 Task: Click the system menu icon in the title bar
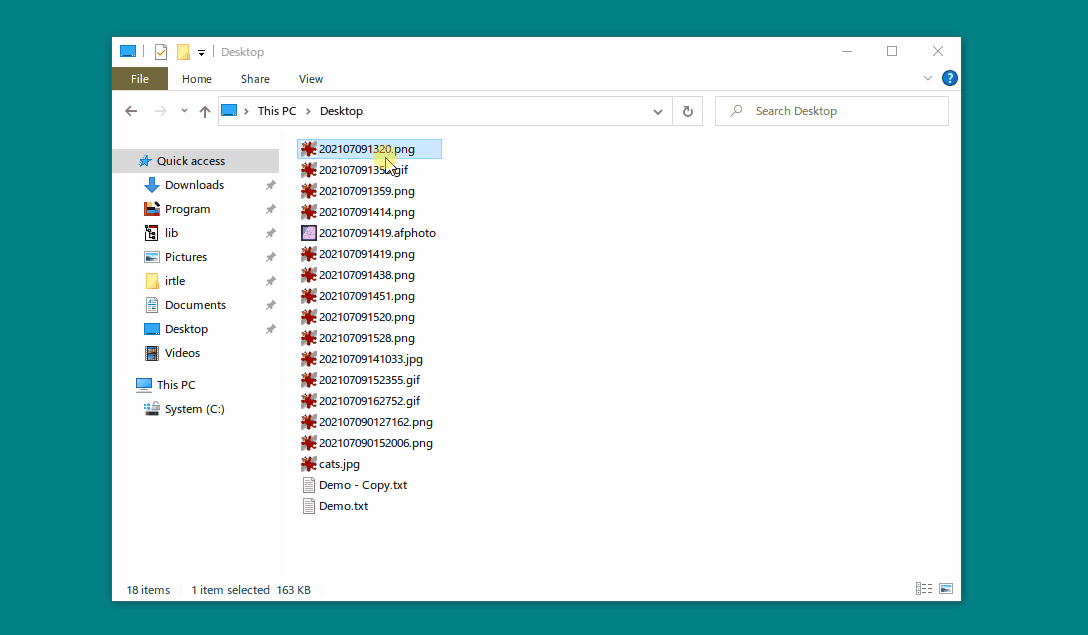tap(128, 51)
